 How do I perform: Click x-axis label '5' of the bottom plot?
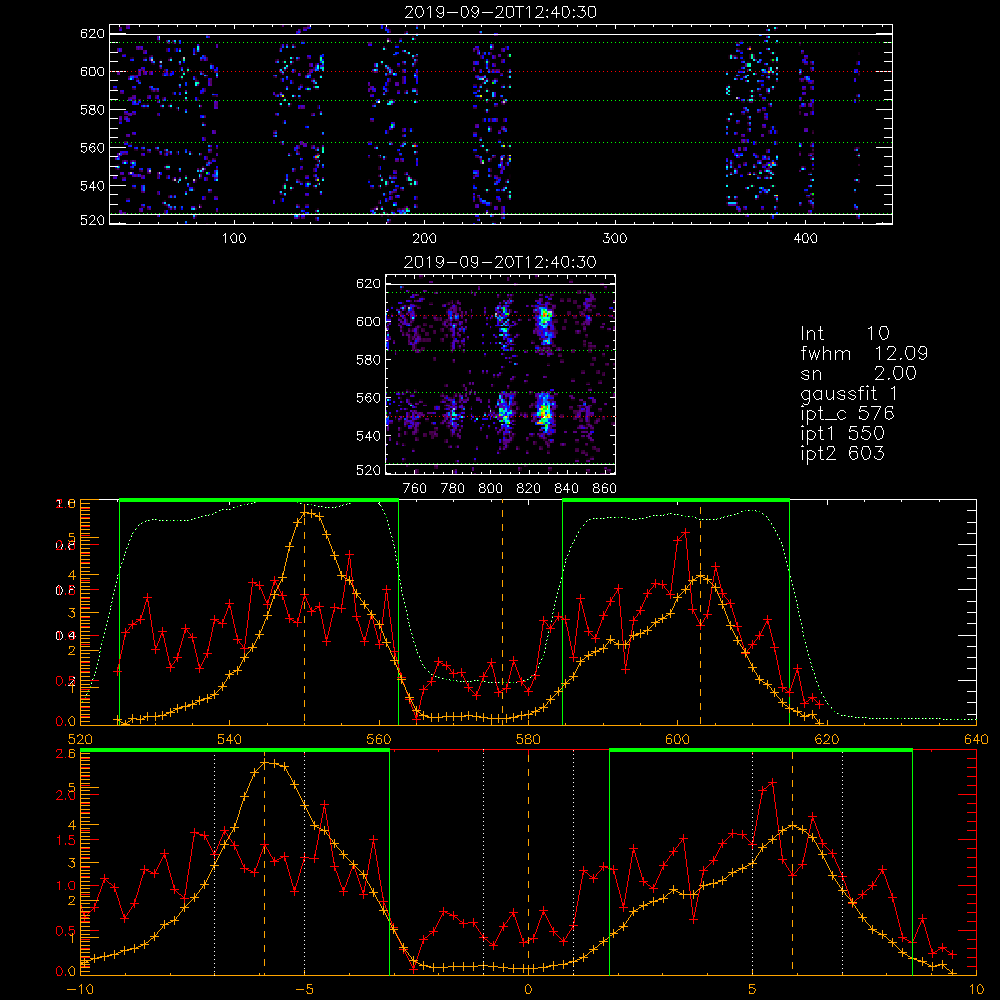point(753,990)
